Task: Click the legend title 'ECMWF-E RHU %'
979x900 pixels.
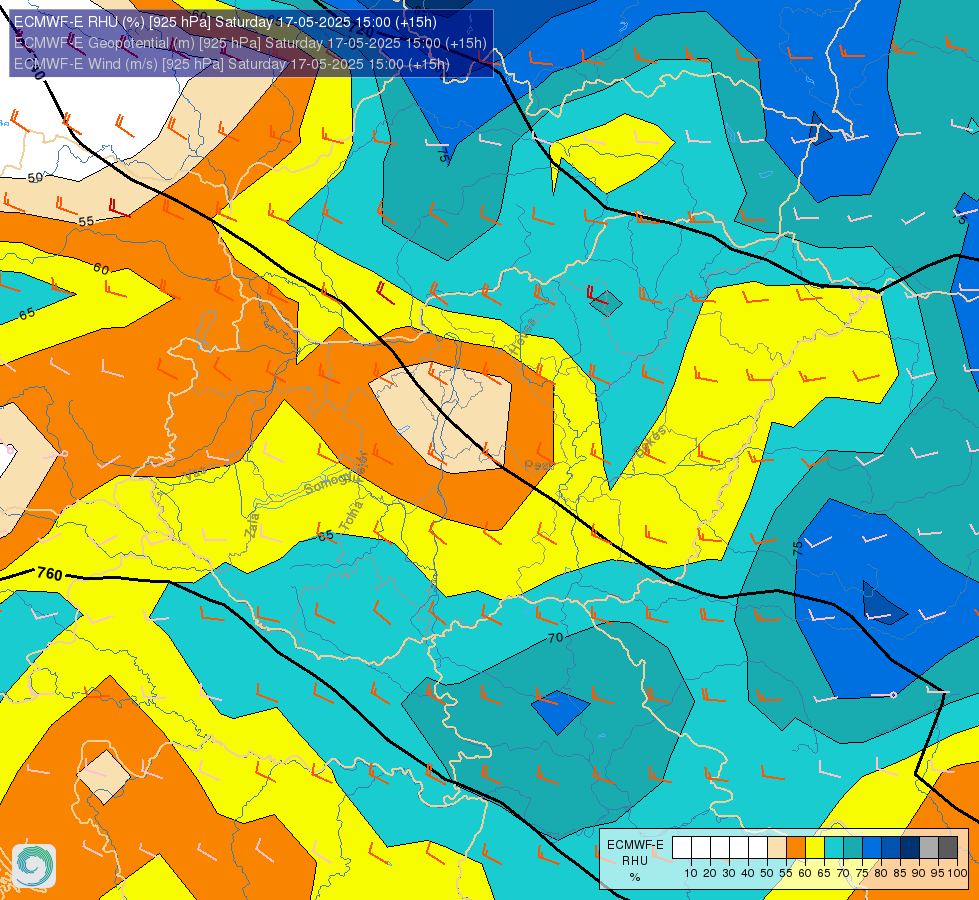Action: tap(635, 861)
